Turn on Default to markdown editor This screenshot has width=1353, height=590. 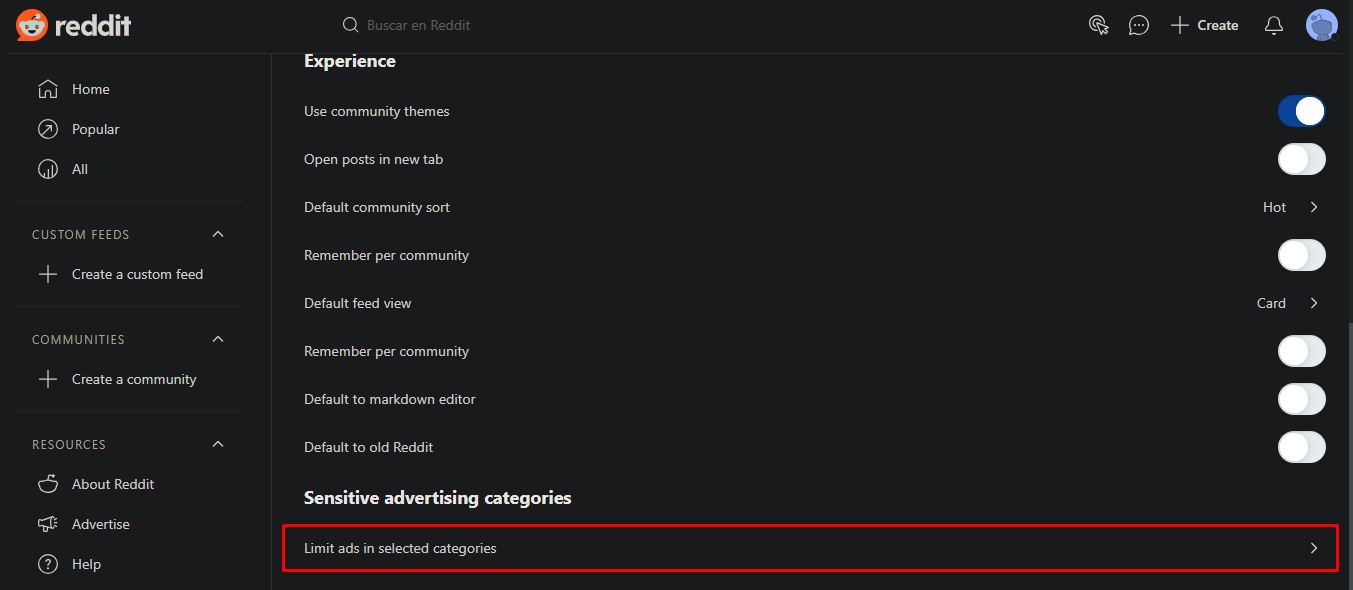tap(1301, 399)
